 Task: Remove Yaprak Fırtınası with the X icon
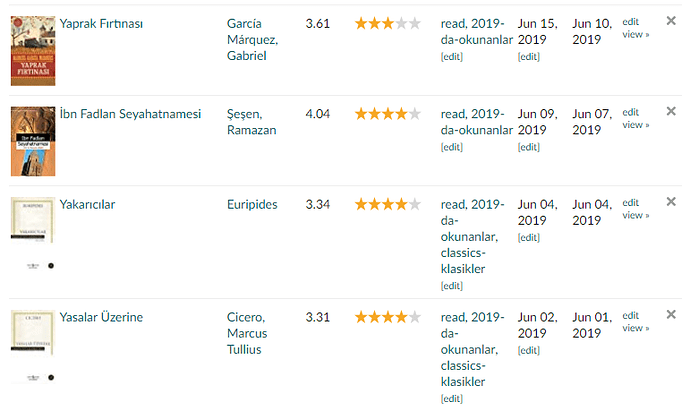(671, 20)
